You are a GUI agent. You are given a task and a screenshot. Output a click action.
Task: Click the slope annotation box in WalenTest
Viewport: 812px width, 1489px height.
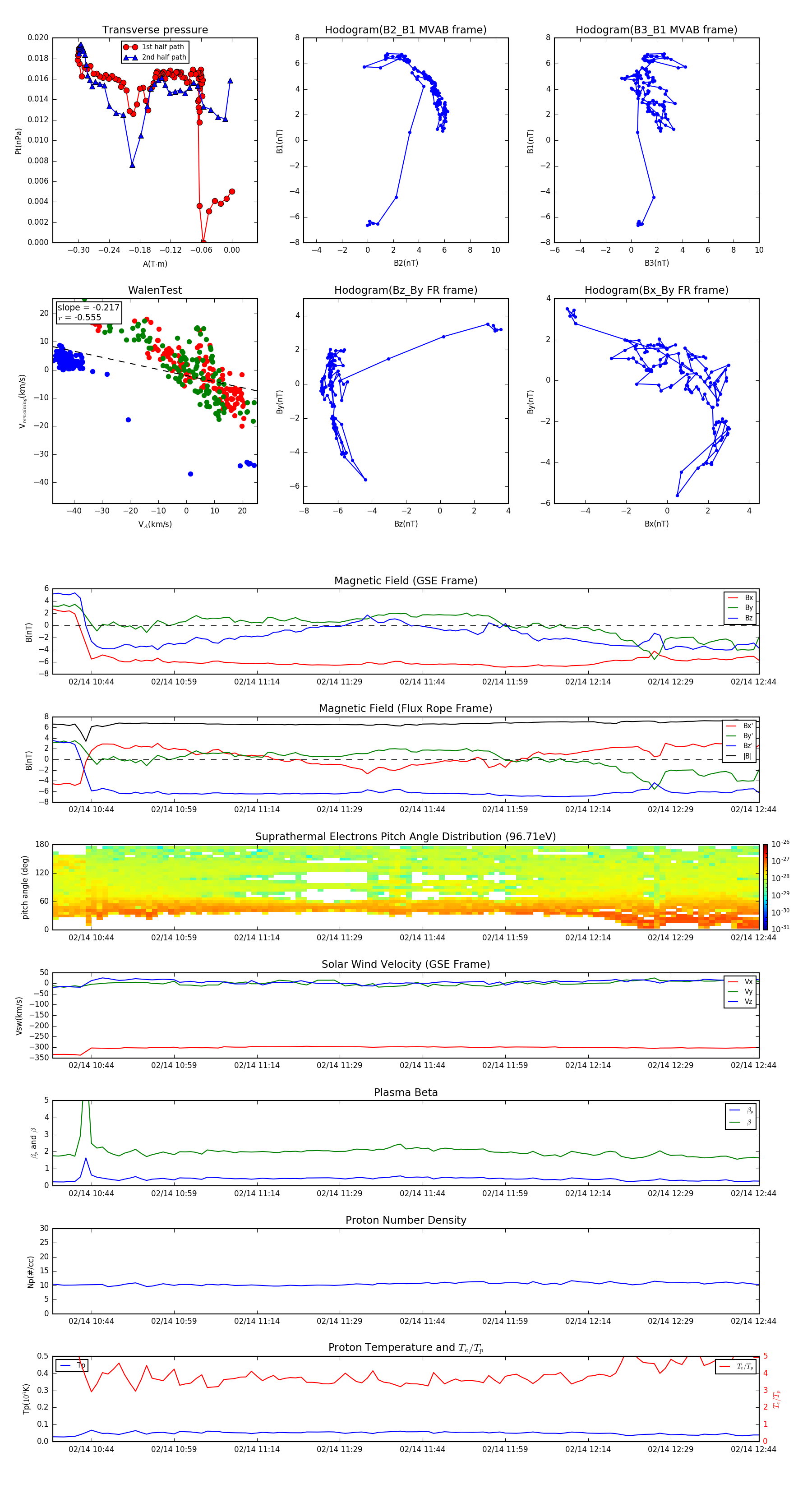[88, 312]
